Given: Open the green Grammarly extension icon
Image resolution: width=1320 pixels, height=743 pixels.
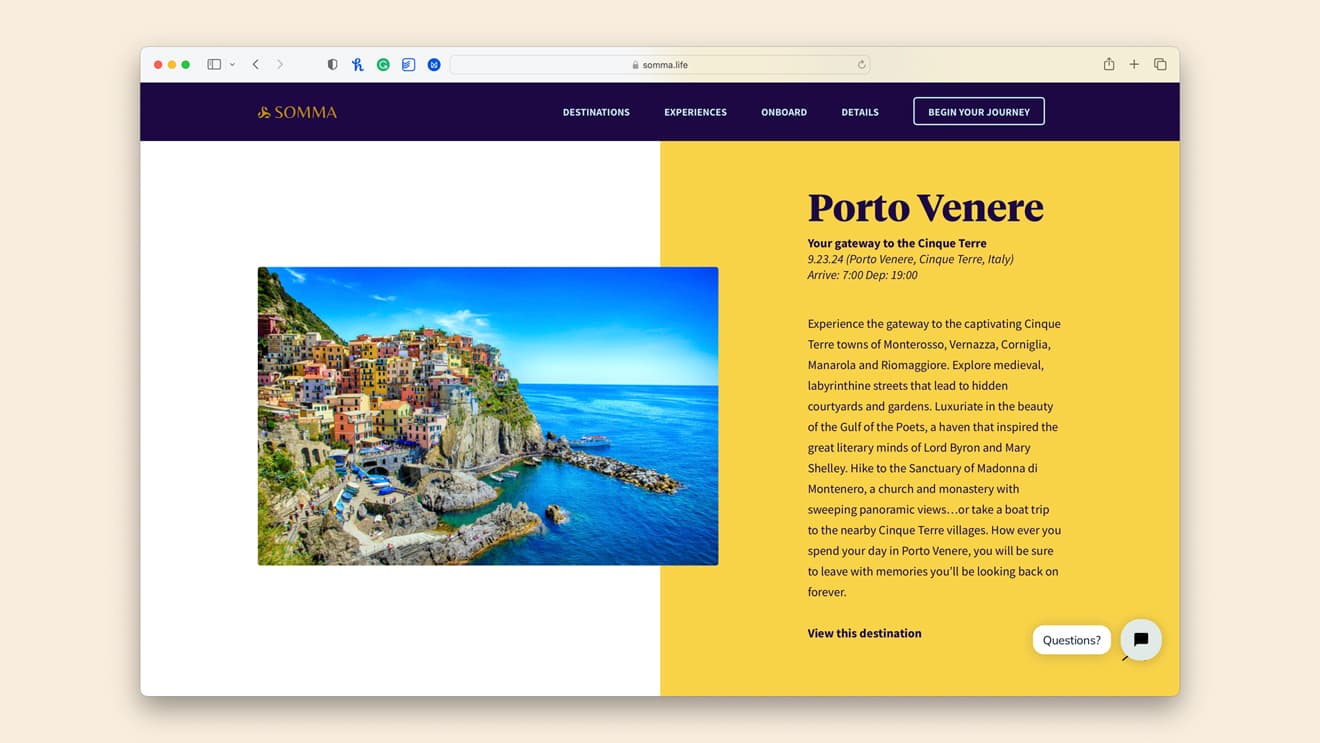Looking at the screenshot, I should point(383,64).
